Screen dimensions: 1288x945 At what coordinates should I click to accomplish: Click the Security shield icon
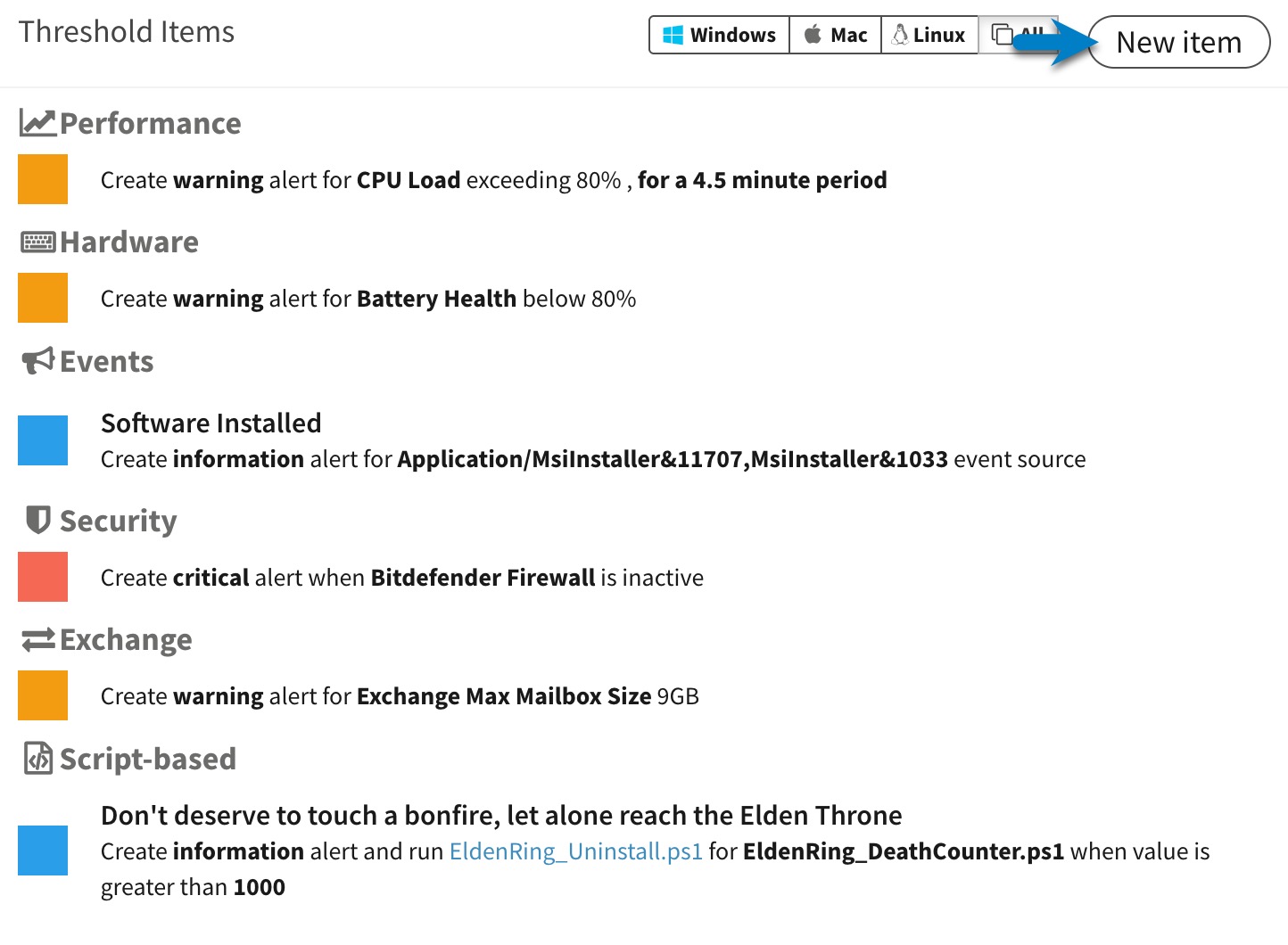coord(37,520)
